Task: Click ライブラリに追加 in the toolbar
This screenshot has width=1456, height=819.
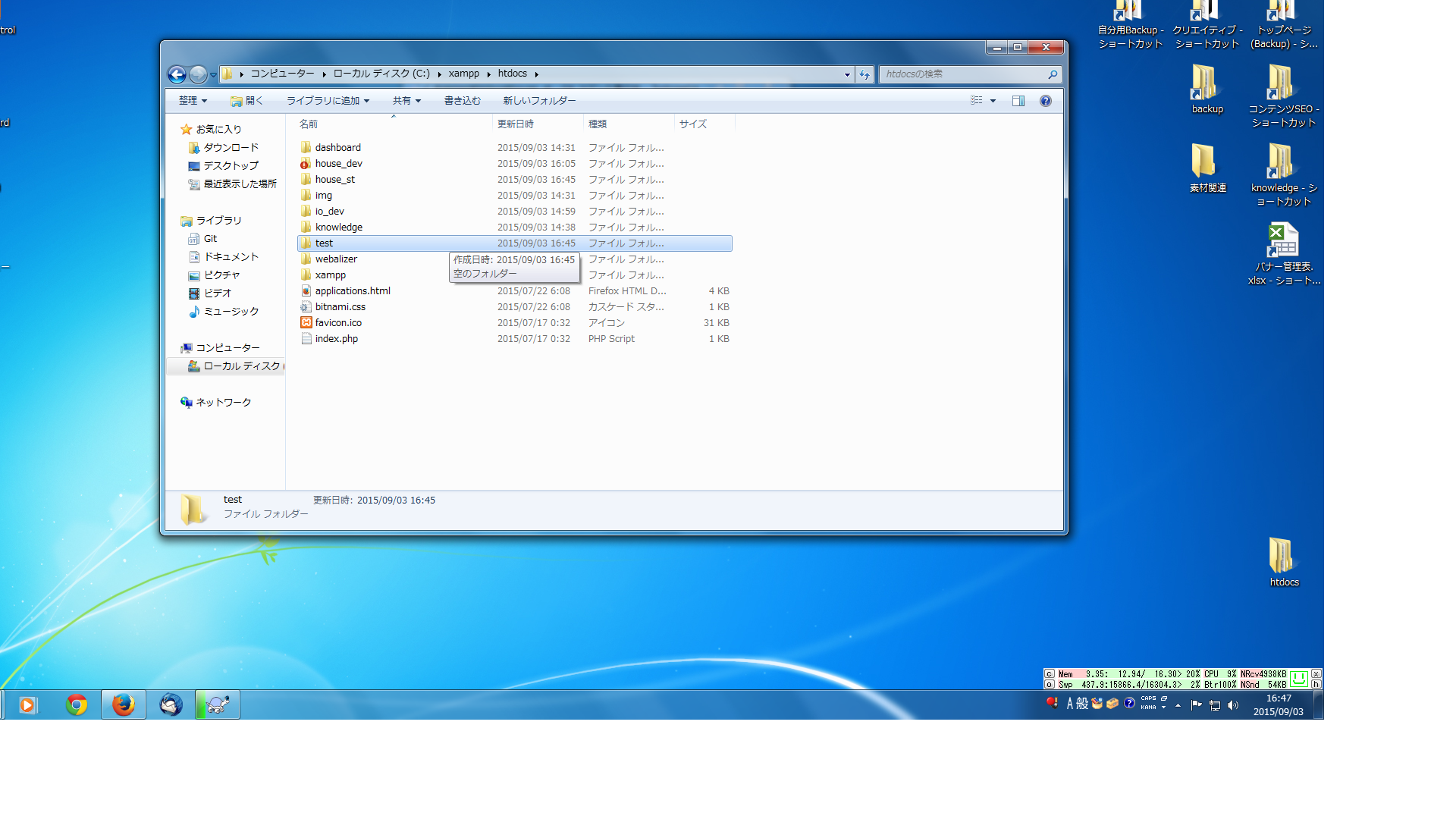Action: pos(328,101)
